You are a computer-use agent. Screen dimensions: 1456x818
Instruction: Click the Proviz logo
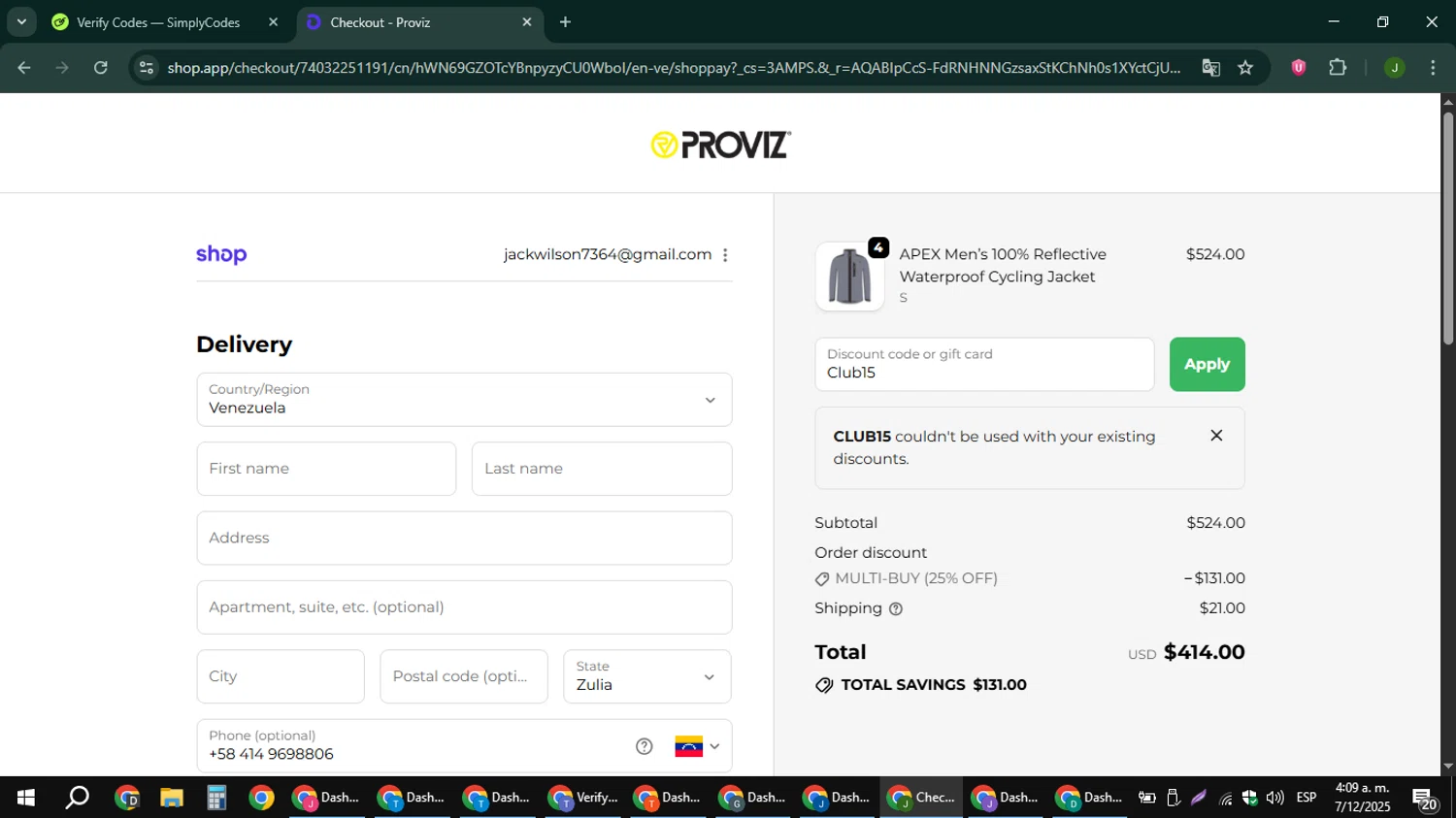point(721,145)
